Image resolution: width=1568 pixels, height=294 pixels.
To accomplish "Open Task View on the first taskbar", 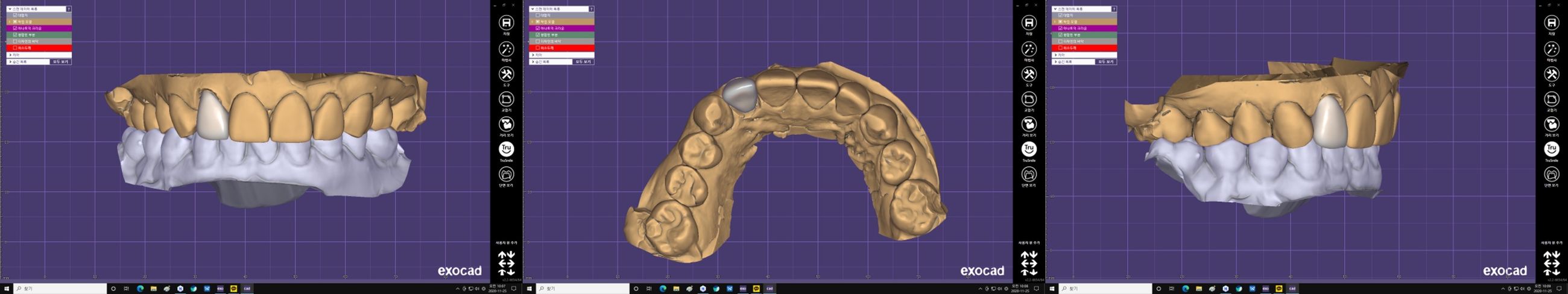I will [x=126, y=289].
